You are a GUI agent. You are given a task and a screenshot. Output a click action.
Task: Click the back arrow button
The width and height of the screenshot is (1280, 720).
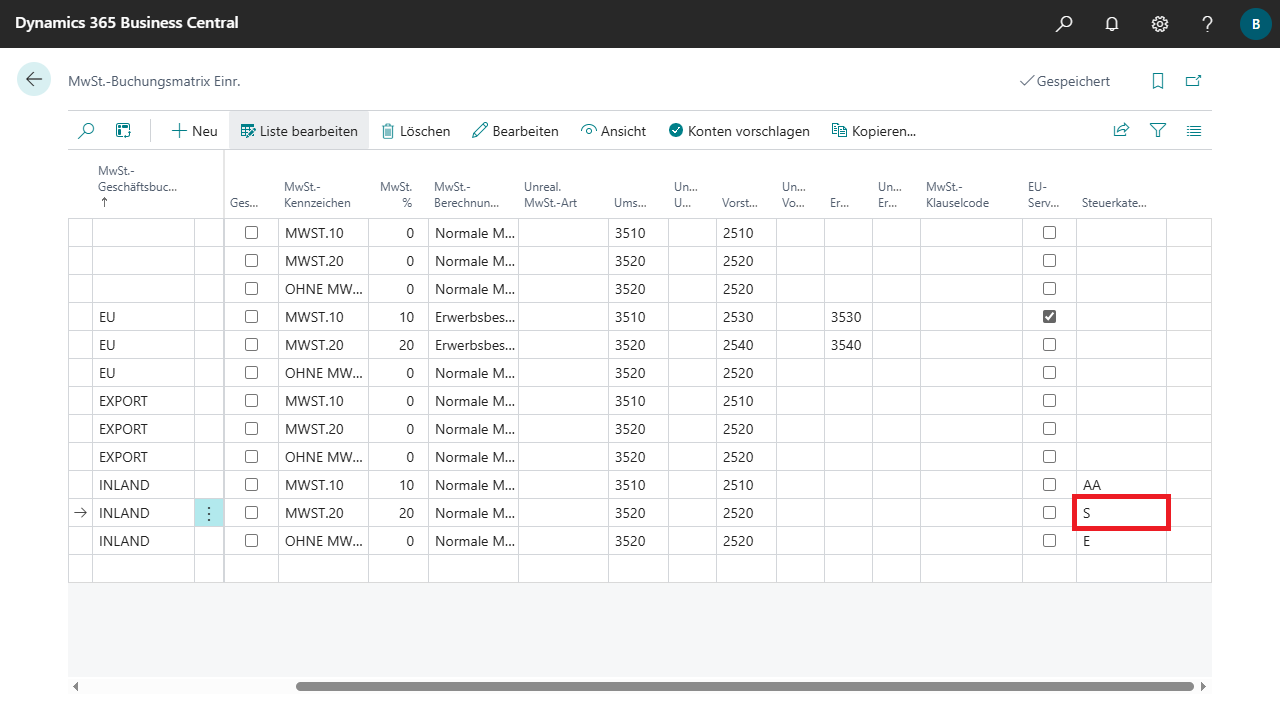(x=34, y=80)
